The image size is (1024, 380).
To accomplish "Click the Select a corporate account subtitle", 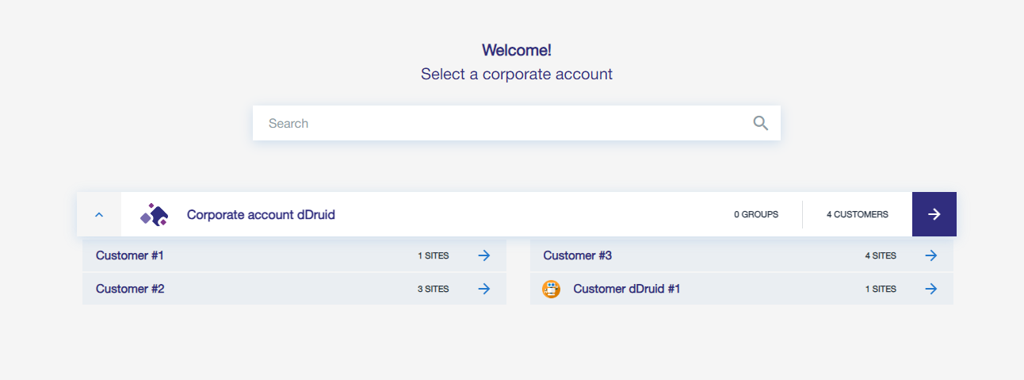I will [517, 74].
